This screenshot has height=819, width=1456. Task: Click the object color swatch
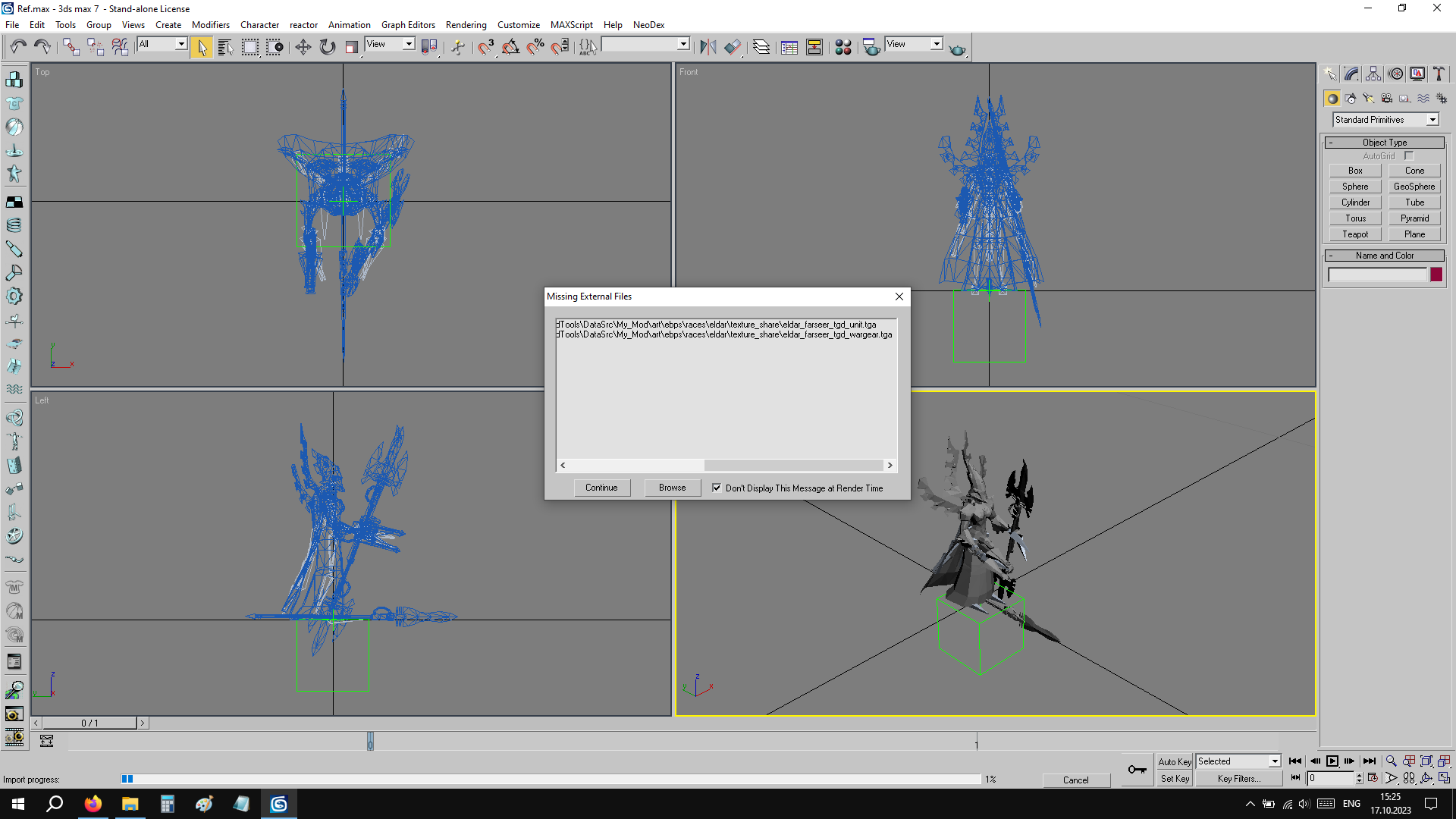[x=1436, y=275]
